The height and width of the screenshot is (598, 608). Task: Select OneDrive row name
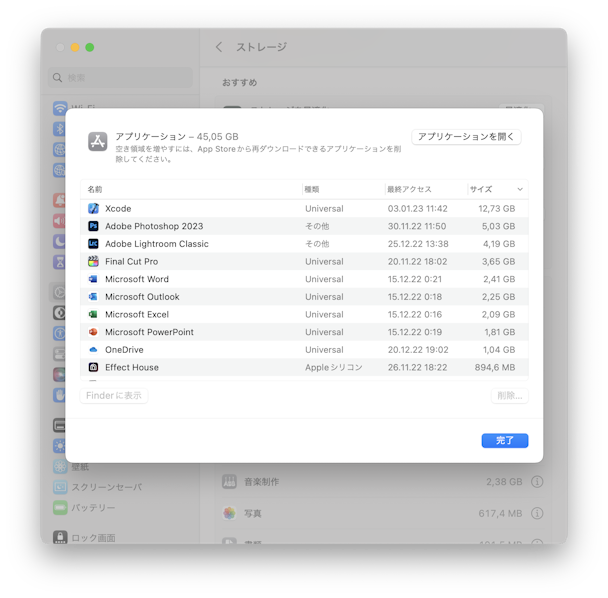point(124,350)
